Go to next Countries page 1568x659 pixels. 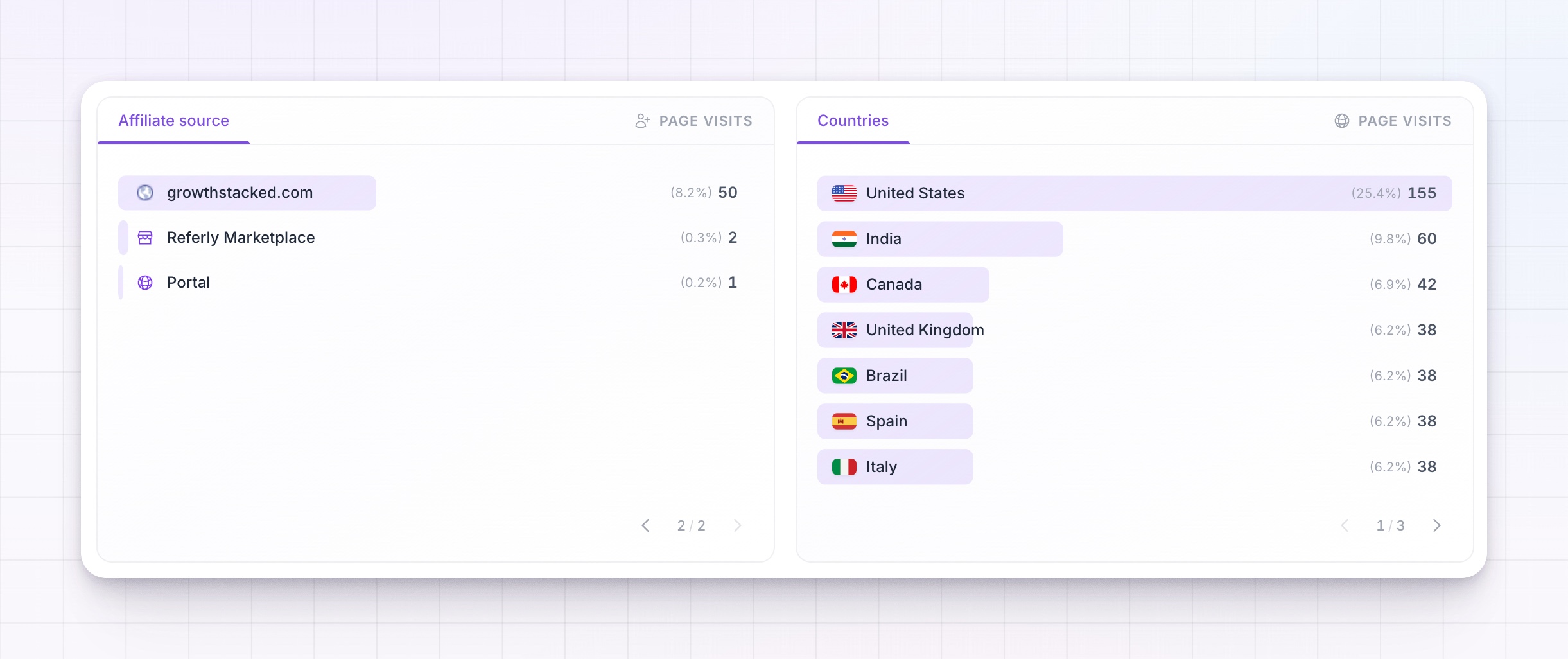click(x=1436, y=525)
